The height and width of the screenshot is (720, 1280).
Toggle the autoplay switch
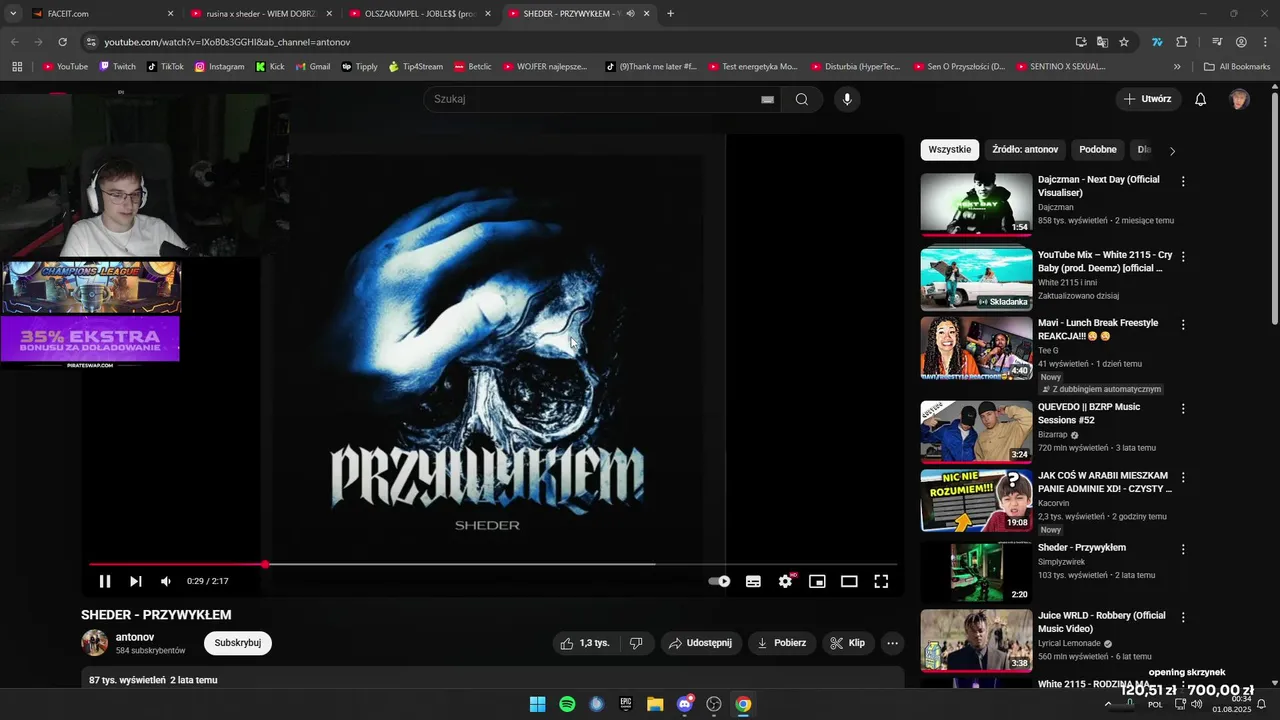[719, 581]
